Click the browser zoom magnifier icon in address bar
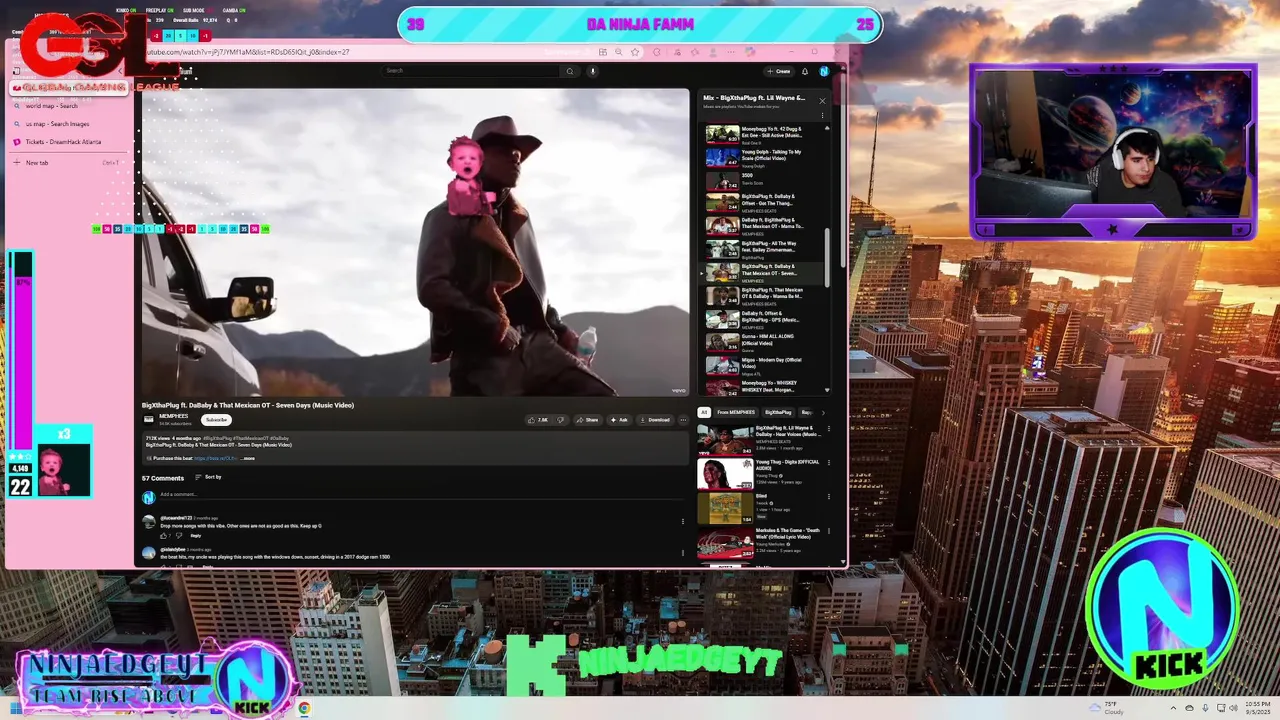The width and height of the screenshot is (1280, 720). pyautogui.click(x=618, y=52)
